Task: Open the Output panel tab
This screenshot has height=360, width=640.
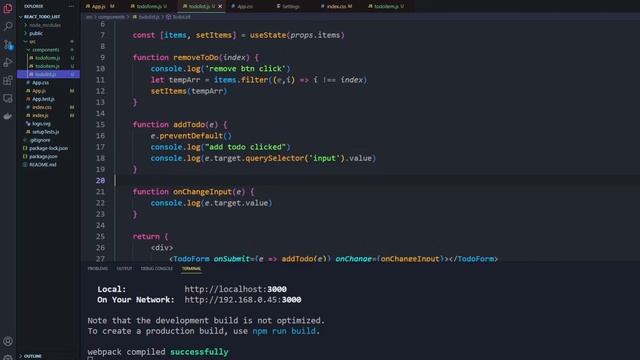Action: point(124,269)
